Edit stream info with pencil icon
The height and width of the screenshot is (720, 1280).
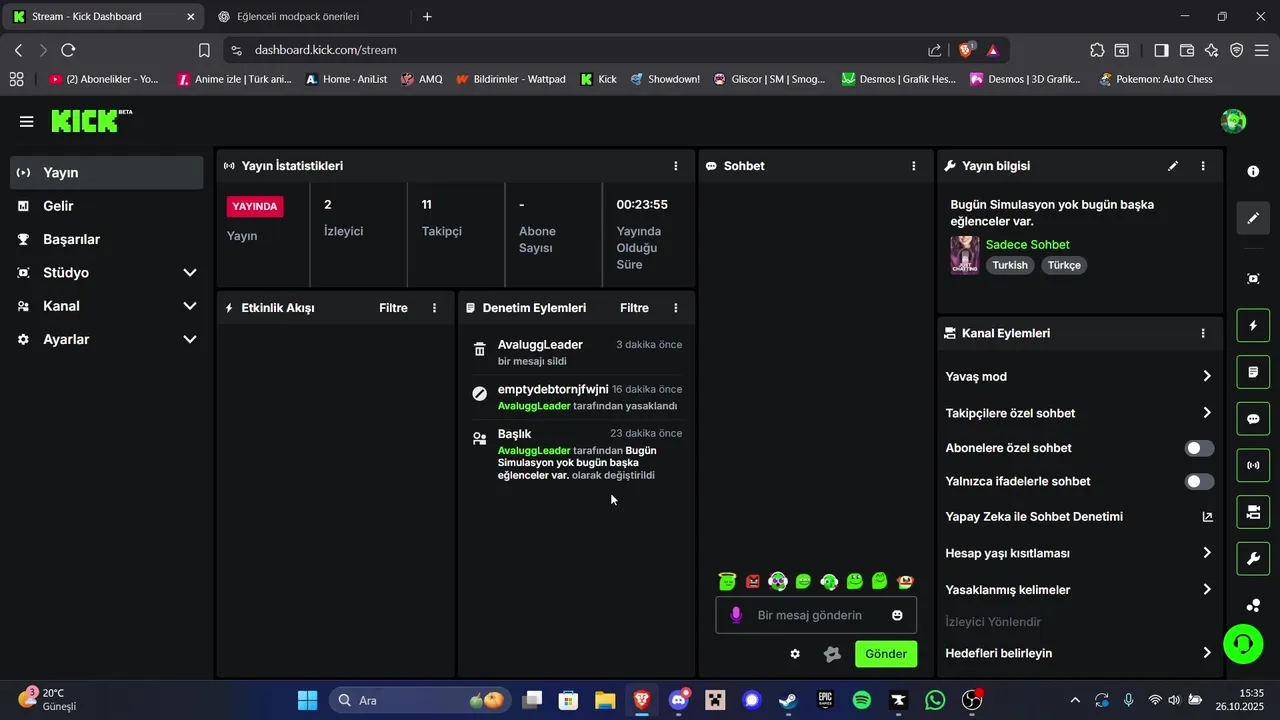click(x=1173, y=166)
